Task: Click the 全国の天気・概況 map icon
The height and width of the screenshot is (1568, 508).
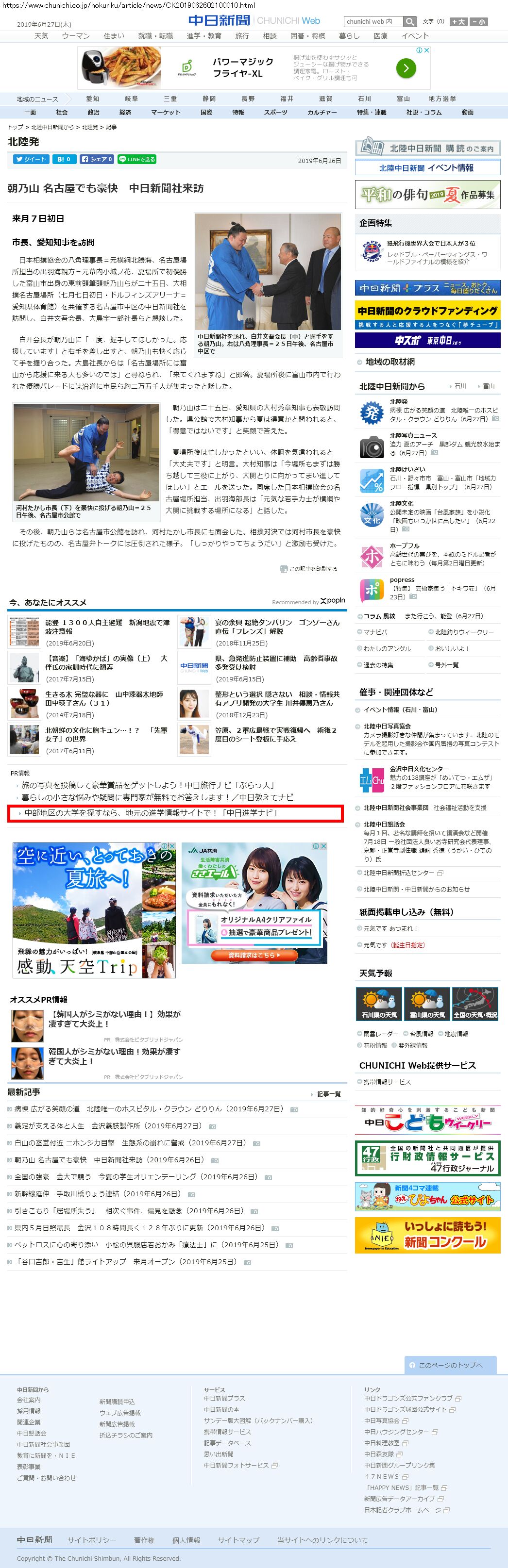Action: 475,1004
